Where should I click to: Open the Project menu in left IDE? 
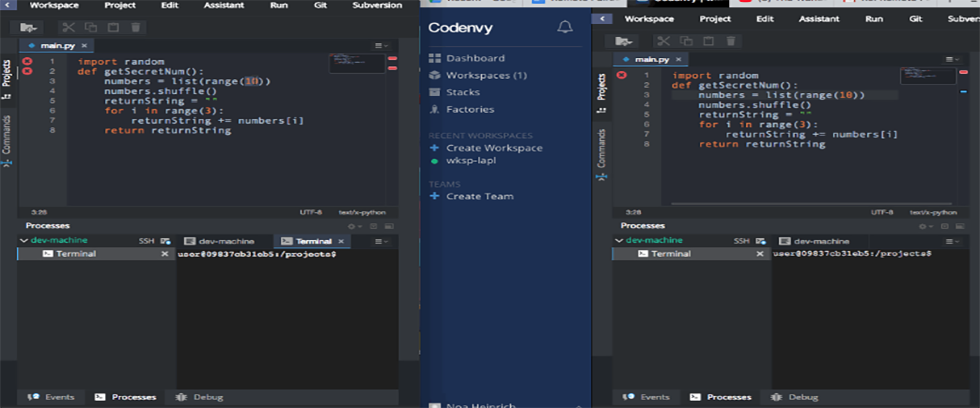(120, 5)
